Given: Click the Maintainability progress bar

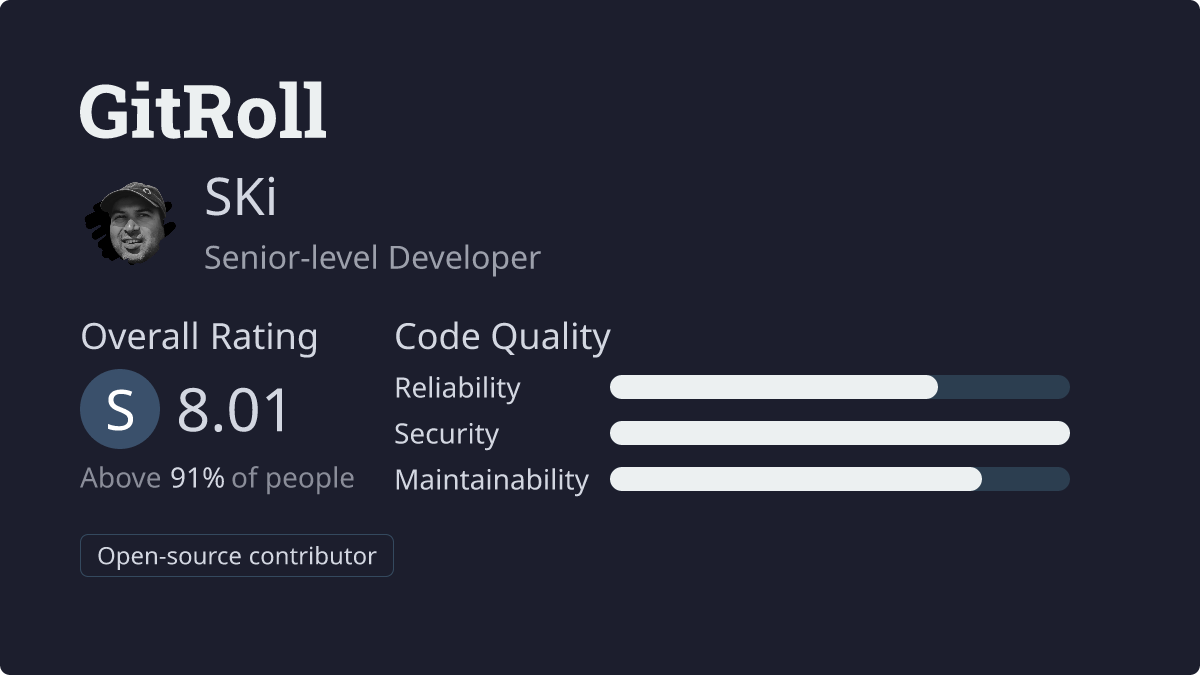Looking at the screenshot, I should click(840, 479).
